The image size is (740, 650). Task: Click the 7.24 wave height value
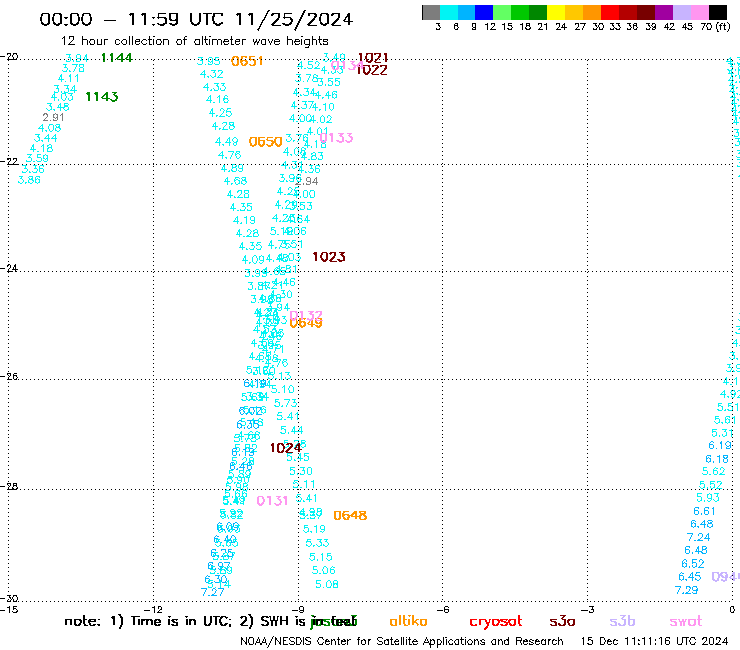click(698, 537)
